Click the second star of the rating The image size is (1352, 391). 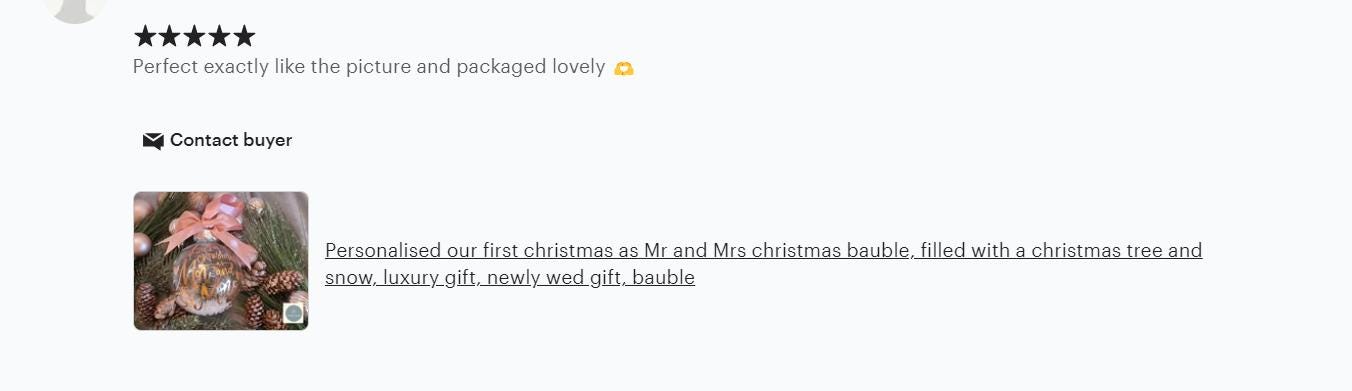tap(170, 37)
